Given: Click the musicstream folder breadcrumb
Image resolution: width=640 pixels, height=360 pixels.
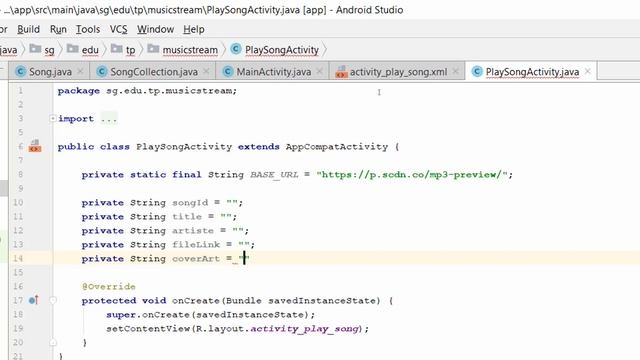Looking at the screenshot, I should tap(190, 50).
